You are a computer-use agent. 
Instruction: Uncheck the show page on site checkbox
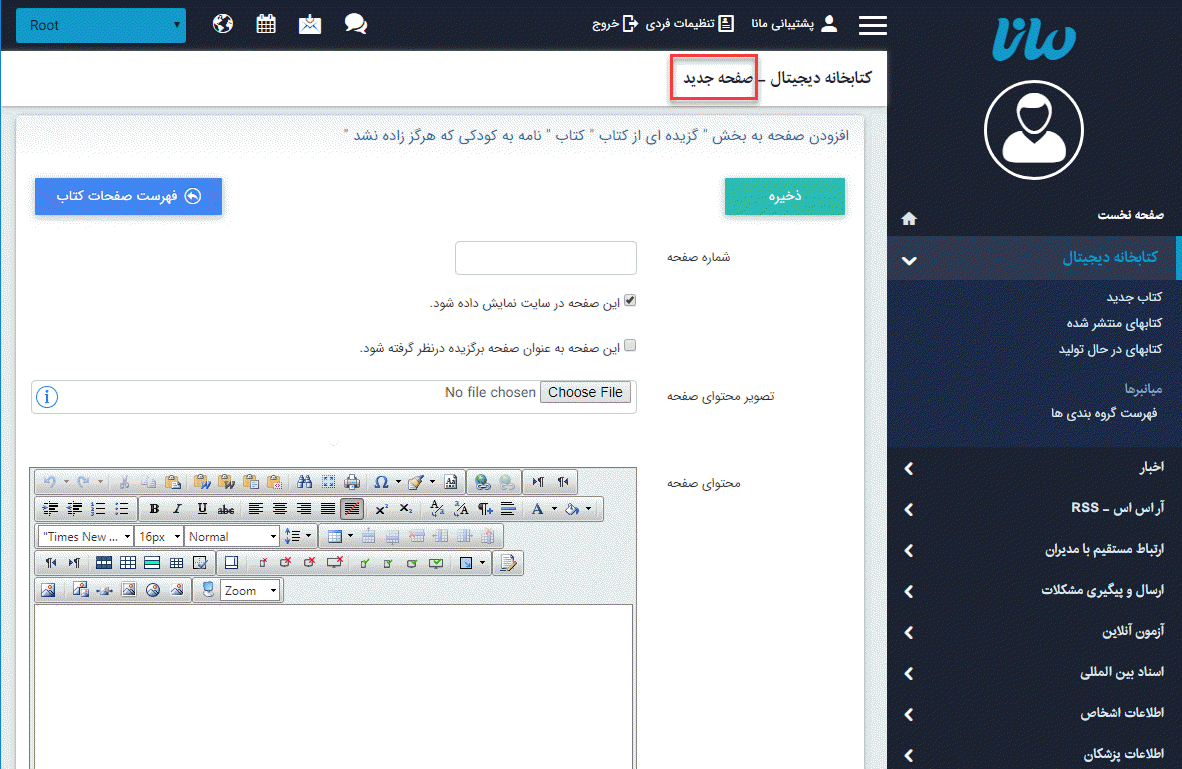pyautogui.click(x=629, y=299)
